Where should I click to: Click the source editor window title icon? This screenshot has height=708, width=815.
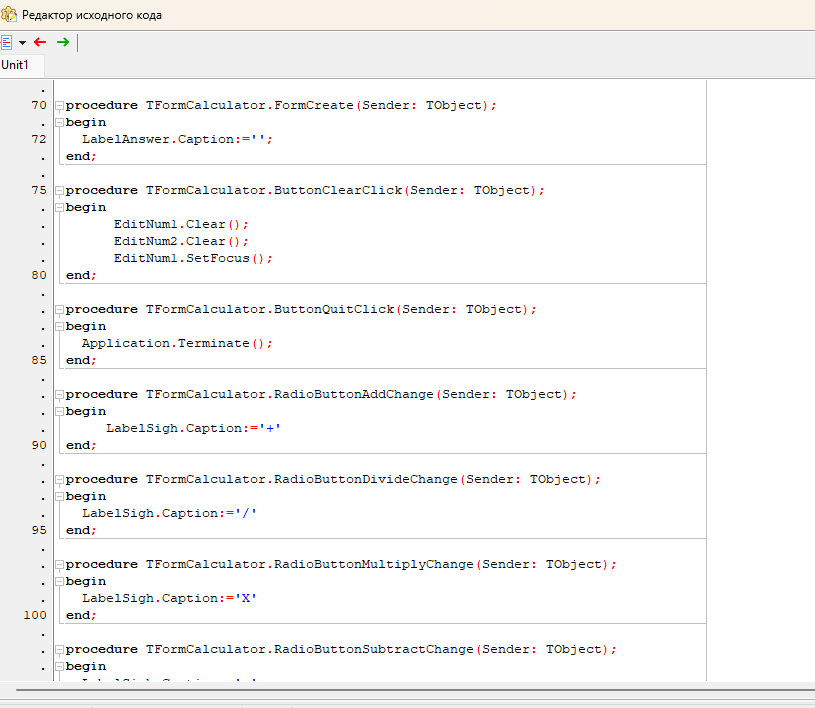tap(9, 15)
